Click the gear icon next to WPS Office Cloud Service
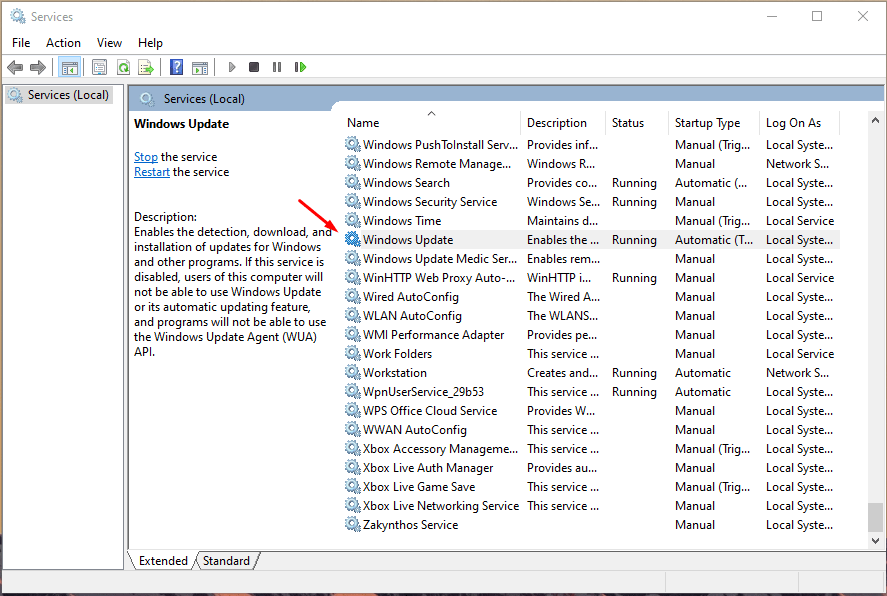This screenshot has width=887, height=596. pyautogui.click(x=353, y=410)
